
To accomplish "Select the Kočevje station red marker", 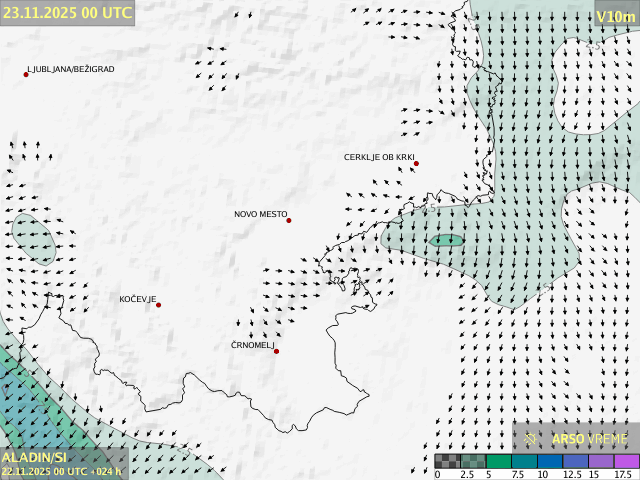I will pos(158,305).
